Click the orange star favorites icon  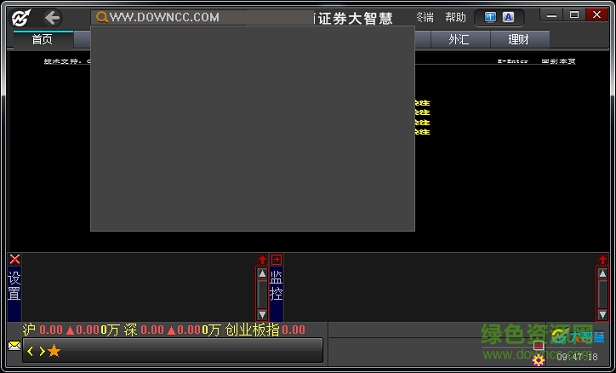coord(54,351)
